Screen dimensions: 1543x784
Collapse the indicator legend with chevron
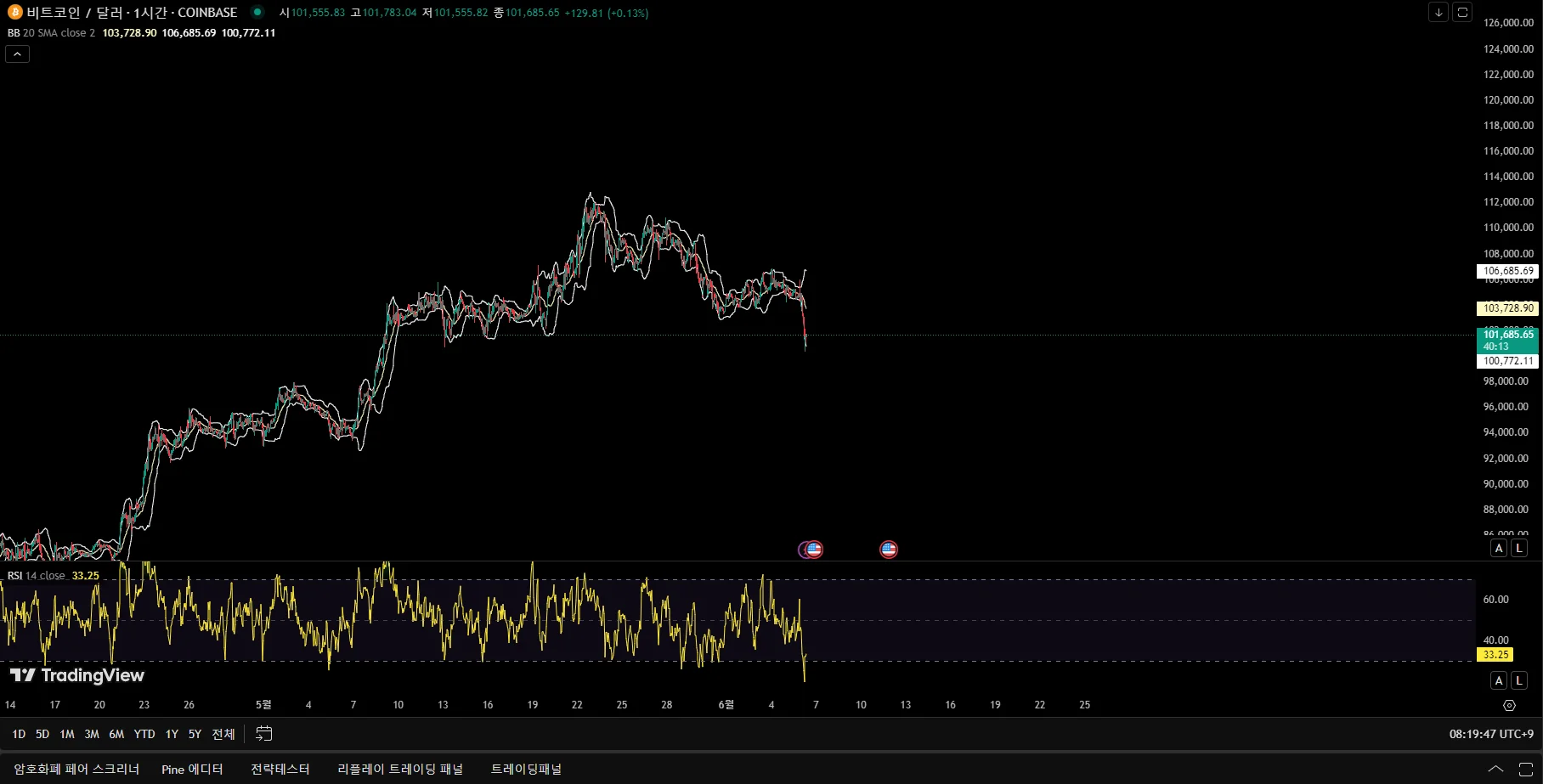pyautogui.click(x=17, y=54)
